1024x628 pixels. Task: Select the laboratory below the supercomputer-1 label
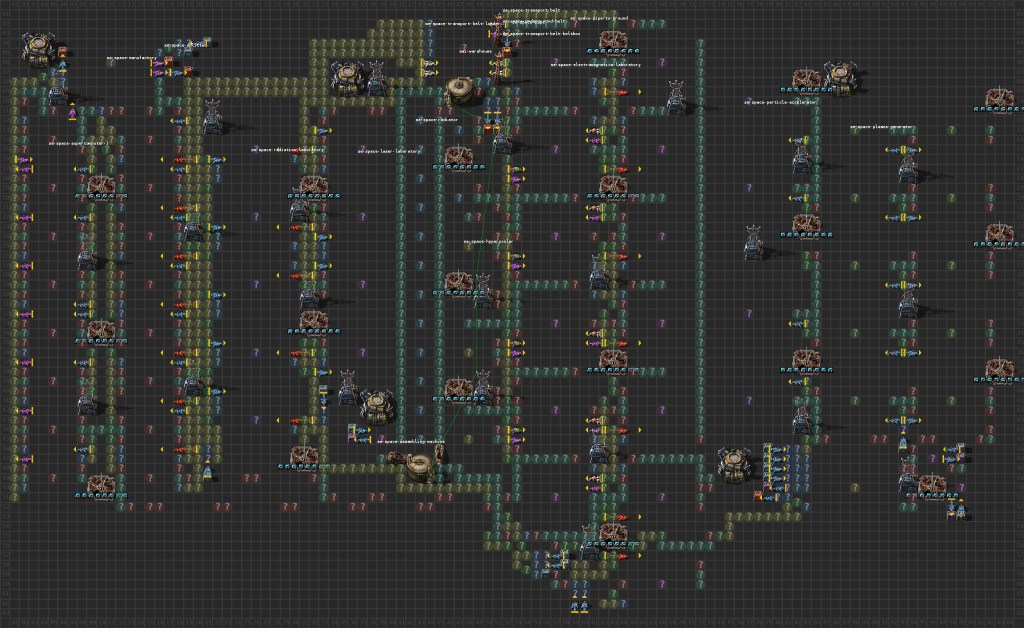pos(101,185)
